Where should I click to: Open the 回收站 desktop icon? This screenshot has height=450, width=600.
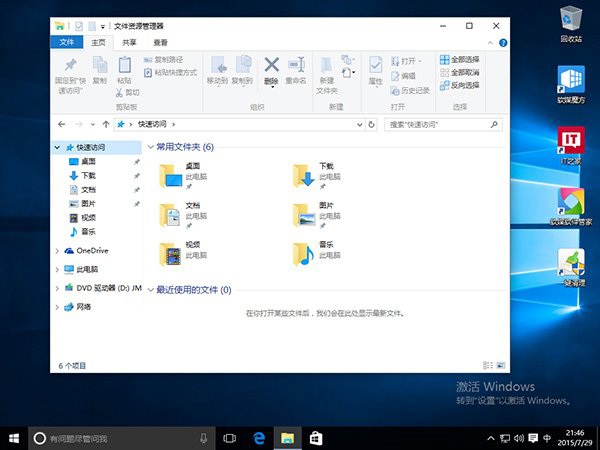(x=571, y=18)
